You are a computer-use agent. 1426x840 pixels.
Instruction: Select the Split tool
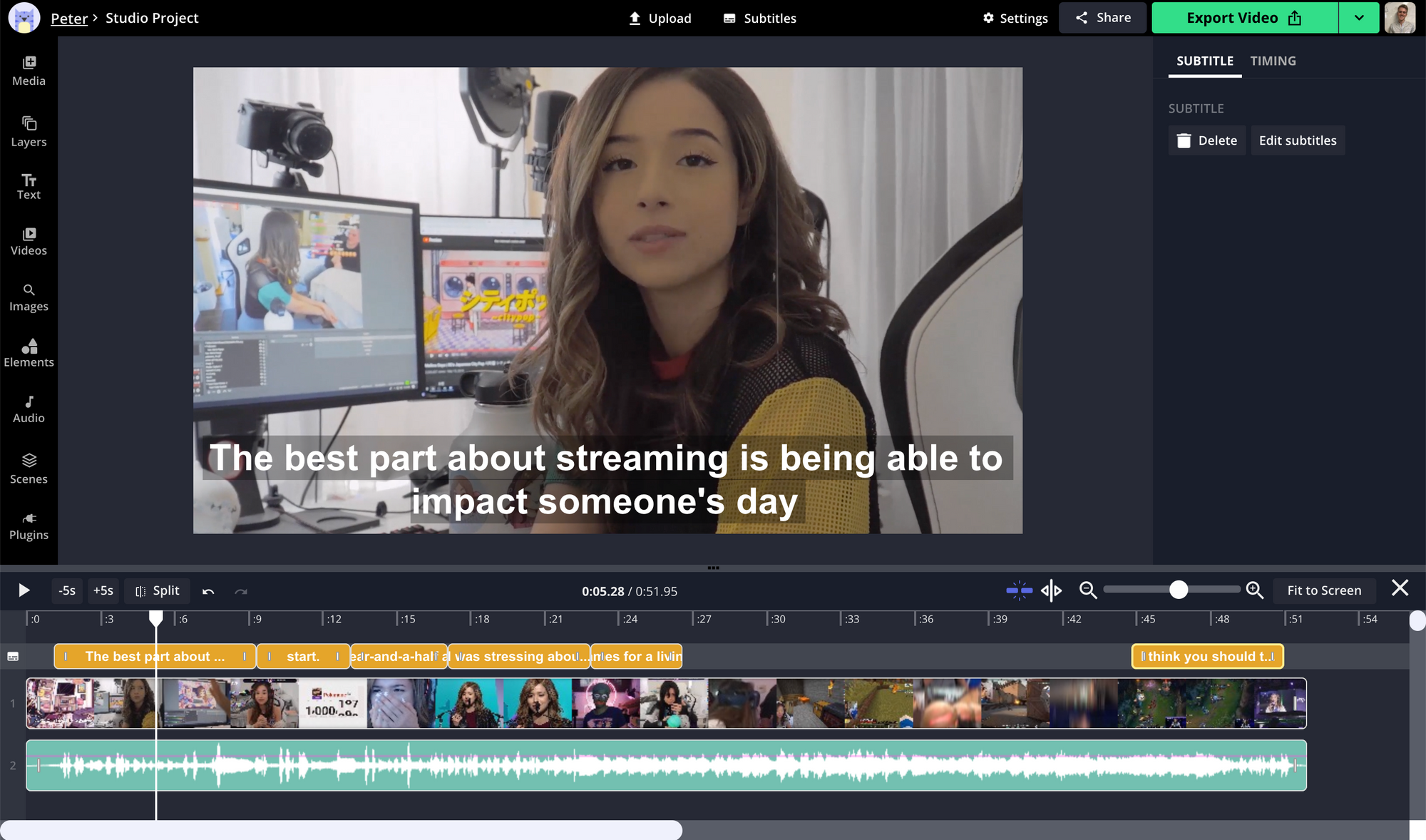[x=157, y=590]
